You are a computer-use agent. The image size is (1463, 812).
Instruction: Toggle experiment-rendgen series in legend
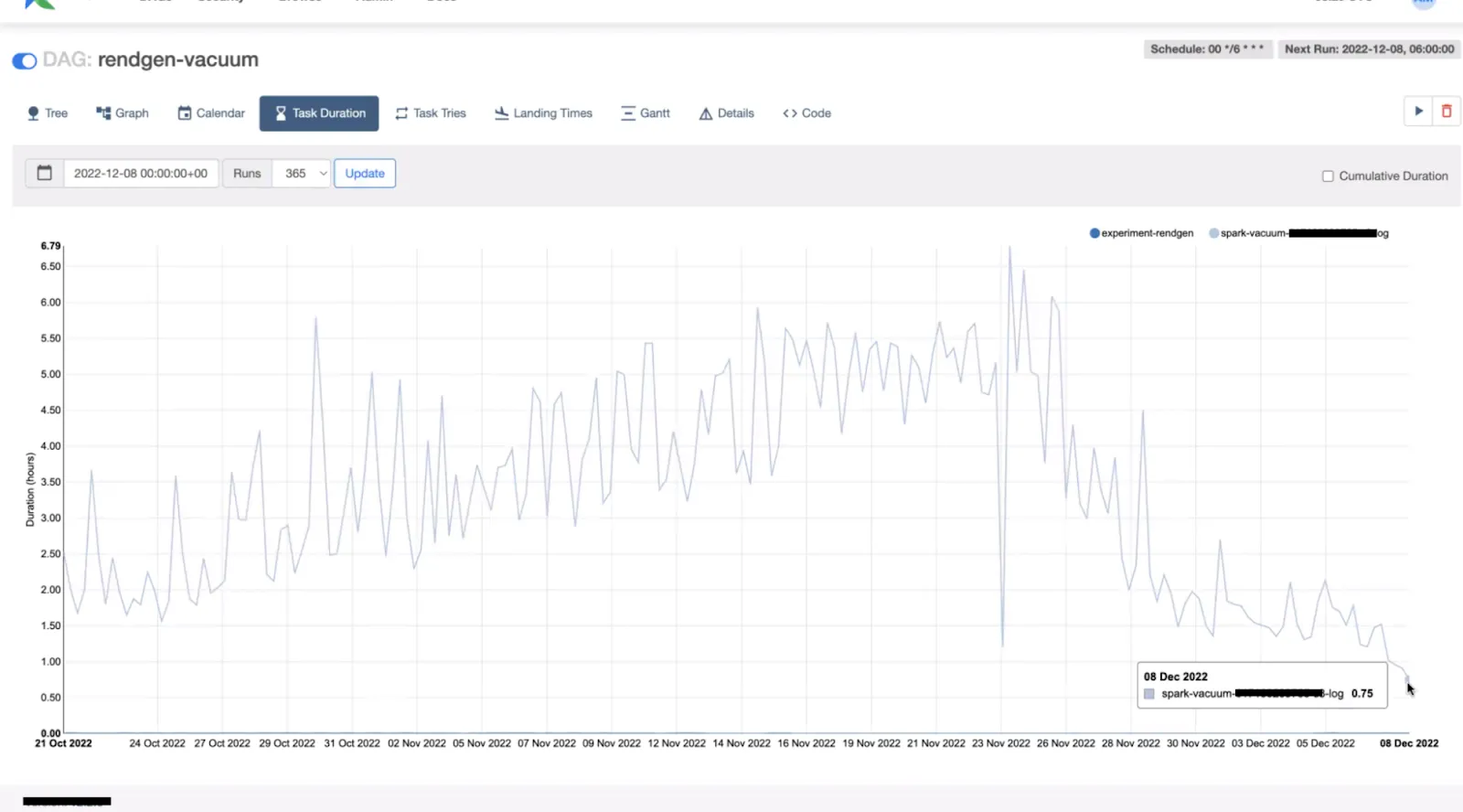(x=1095, y=233)
